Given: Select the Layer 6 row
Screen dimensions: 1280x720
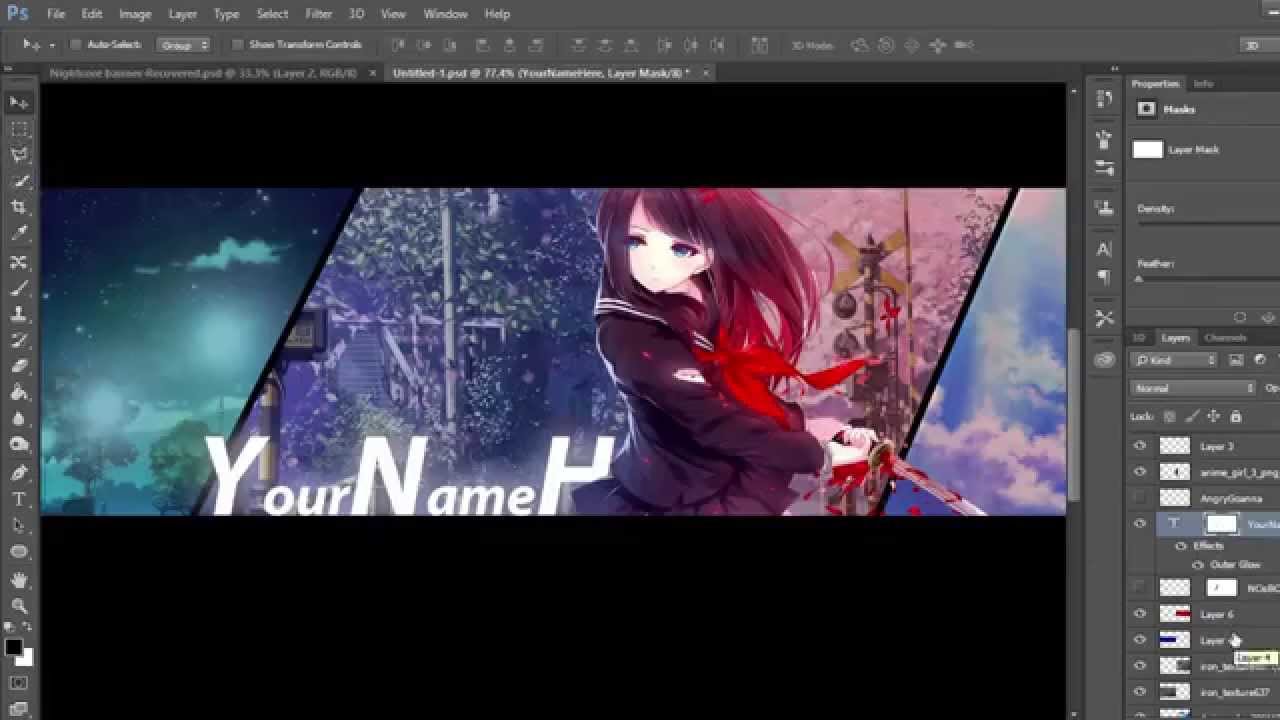Looking at the screenshot, I should pos(1204,614).
